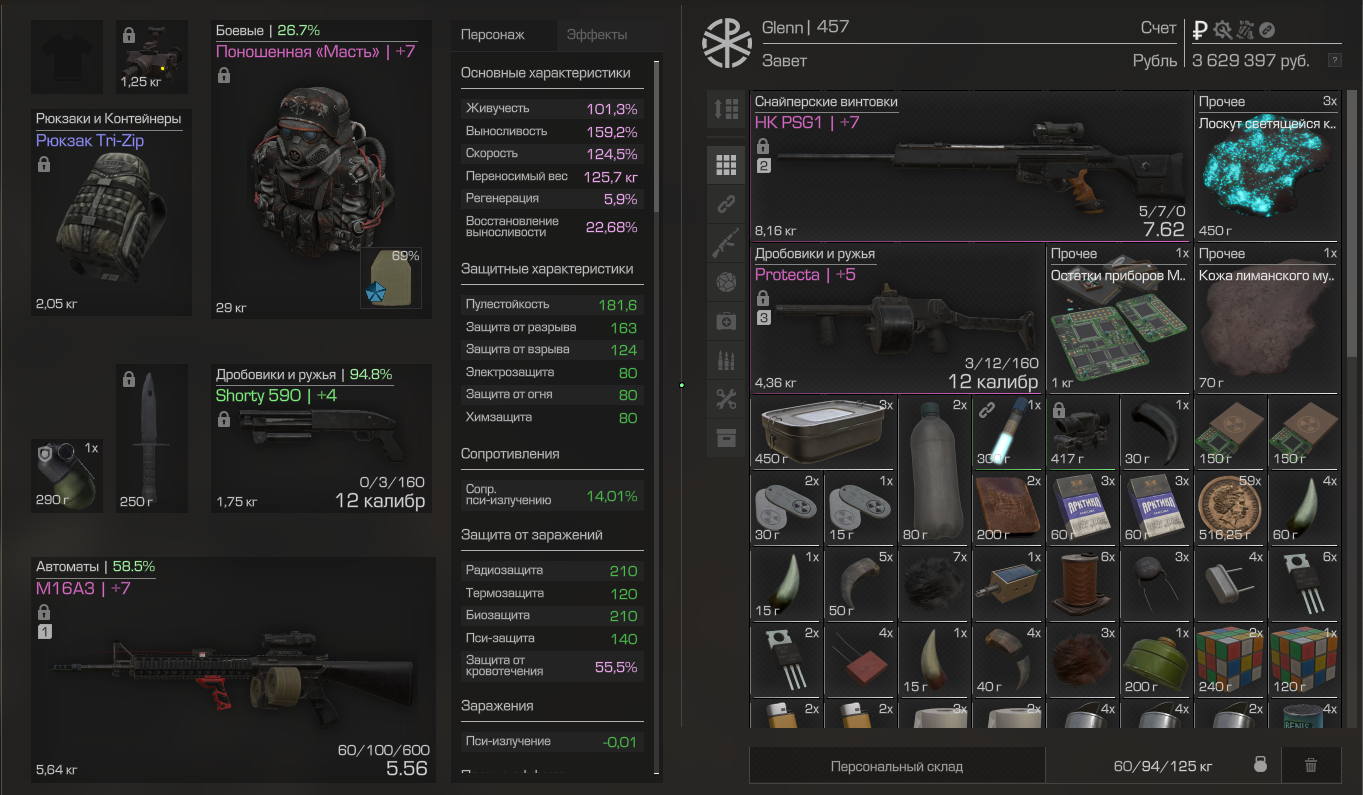This screenshot has width=1363, height=795.
Task: Filter inventory by tools wrench icon
Action: [726, 399]
